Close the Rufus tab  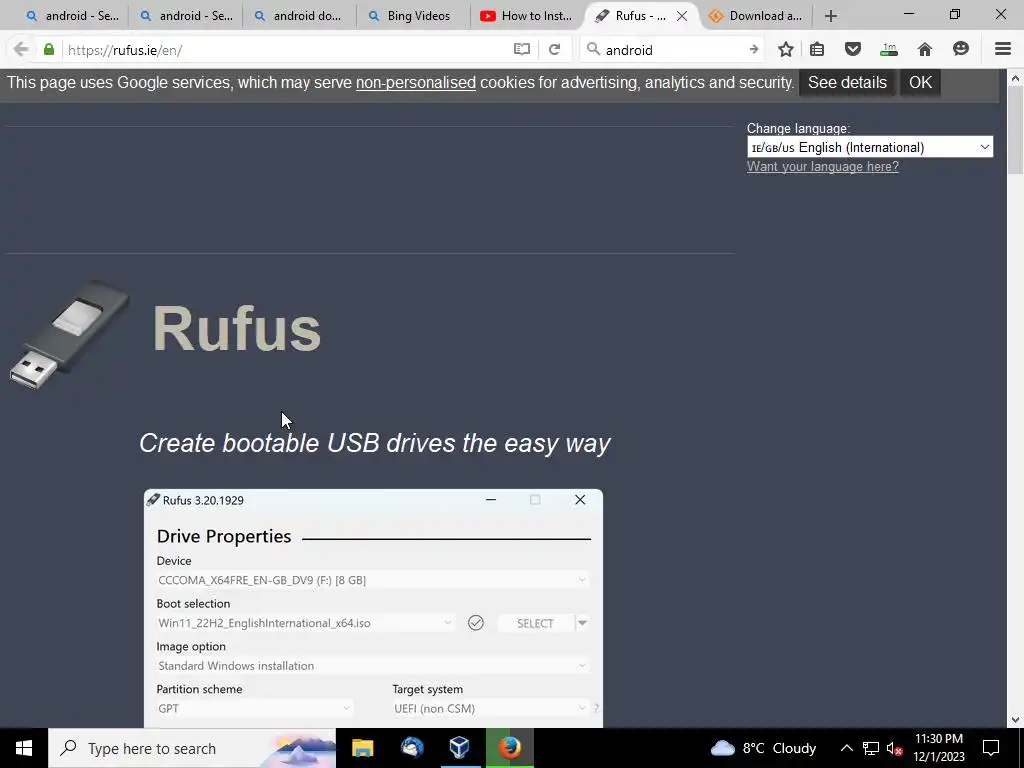click(x=682, y=16)
